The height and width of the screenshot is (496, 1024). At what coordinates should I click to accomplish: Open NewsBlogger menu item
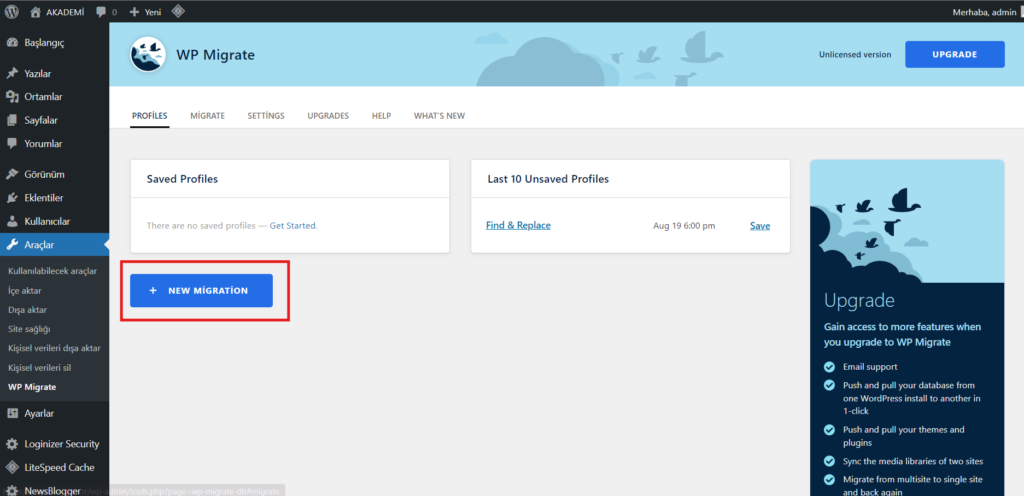54,490
